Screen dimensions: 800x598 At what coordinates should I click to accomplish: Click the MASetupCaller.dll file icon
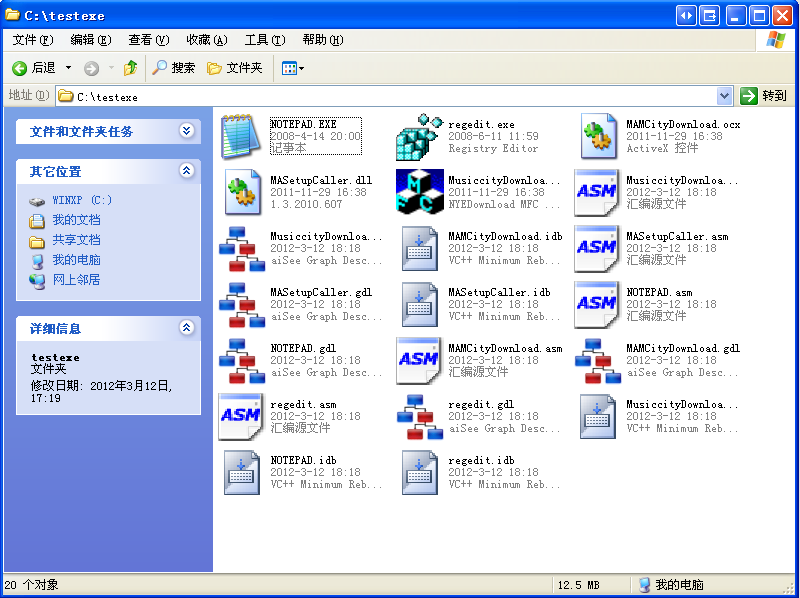pos(241,193)
